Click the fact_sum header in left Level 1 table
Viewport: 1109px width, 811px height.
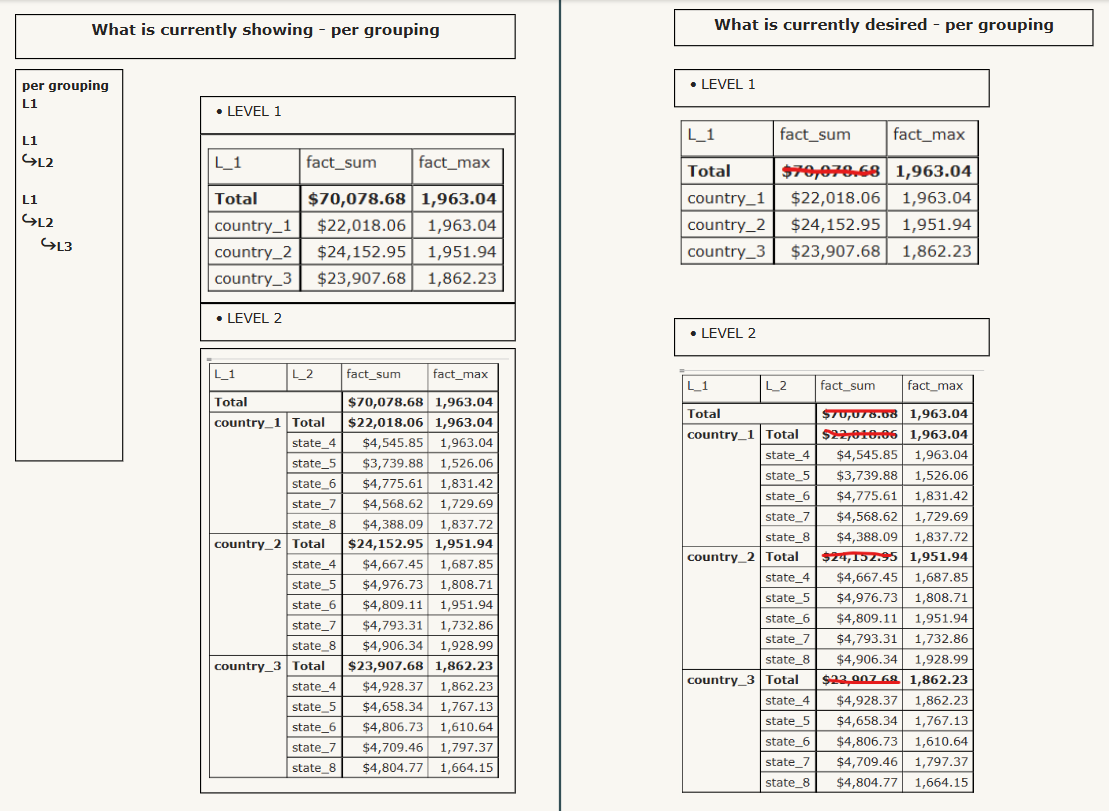point(341,163)
